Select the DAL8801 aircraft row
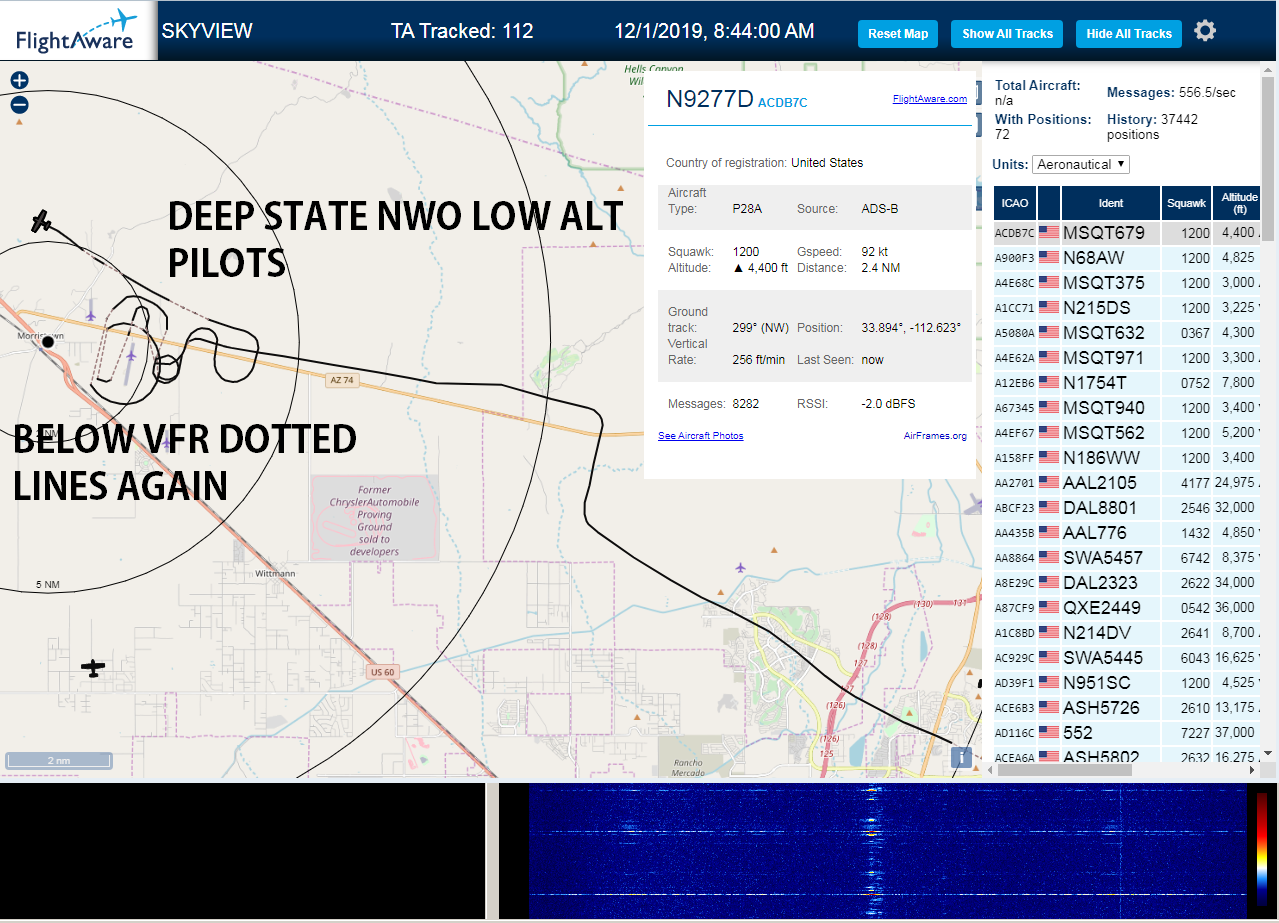This screenshot has width=1279, height=923. click(x=1128, y=508)
